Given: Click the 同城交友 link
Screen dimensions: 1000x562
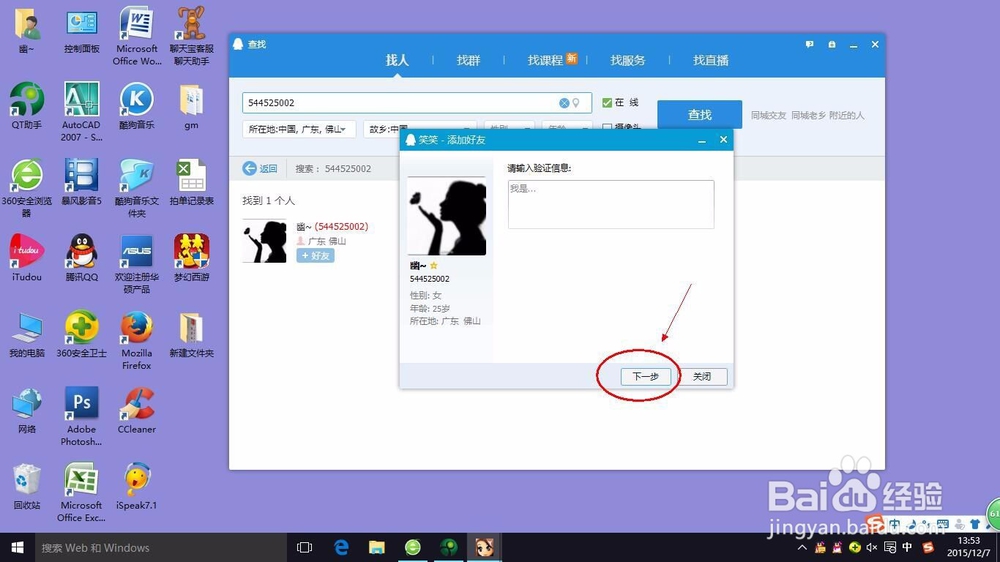Looking at the screenshot, I should tap(768, 115).
